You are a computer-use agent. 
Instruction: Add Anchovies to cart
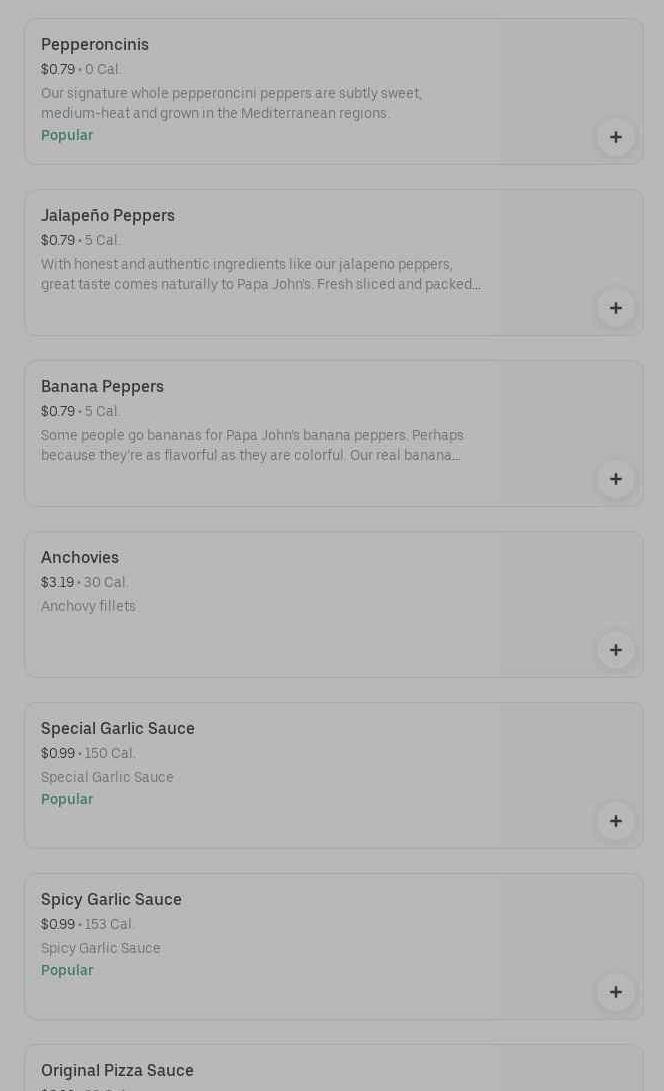tap(615, 650)
